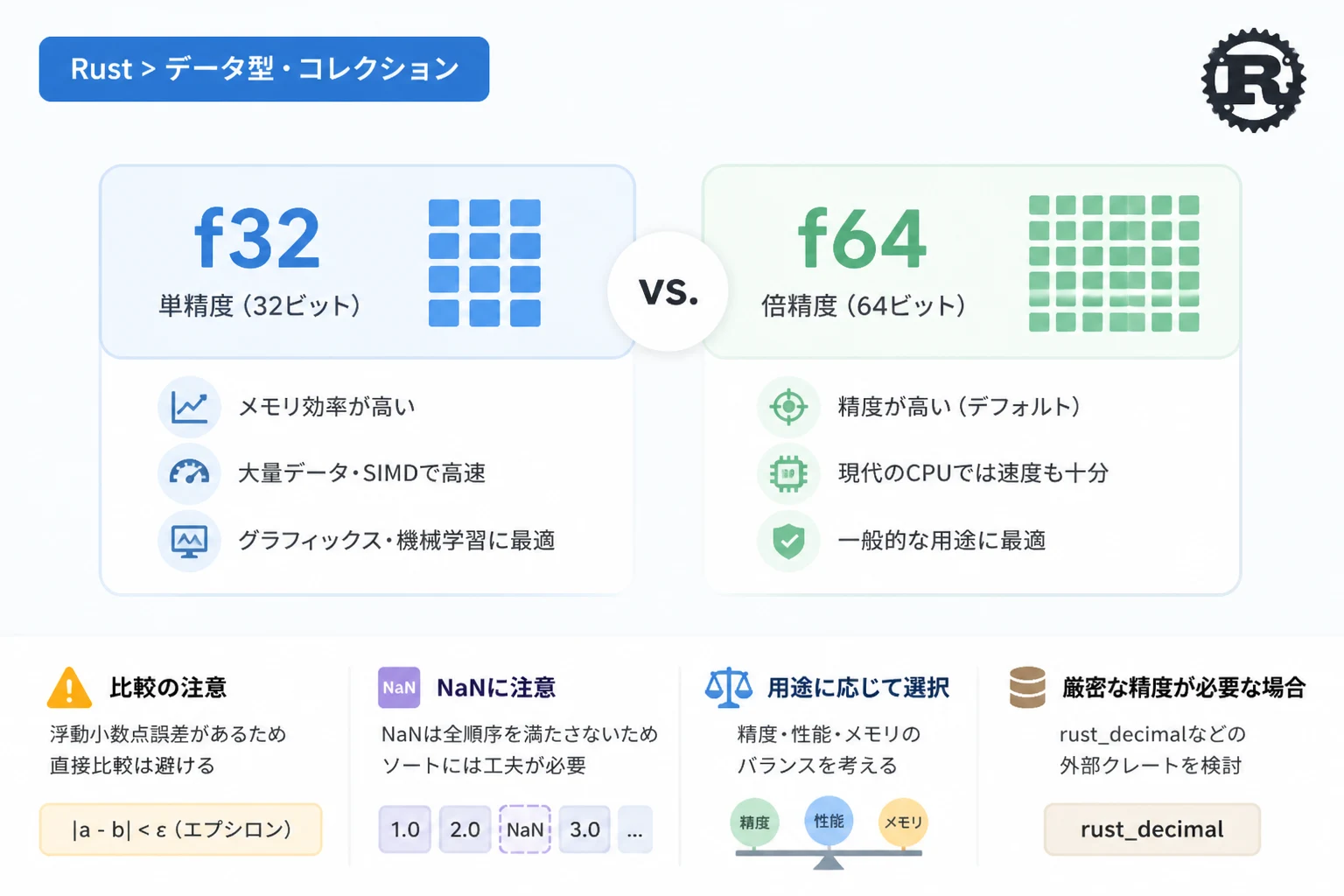Click the green shield checkmark icon
The width and height of the screenshot is (1344, 896).
[x=788, y=541]
